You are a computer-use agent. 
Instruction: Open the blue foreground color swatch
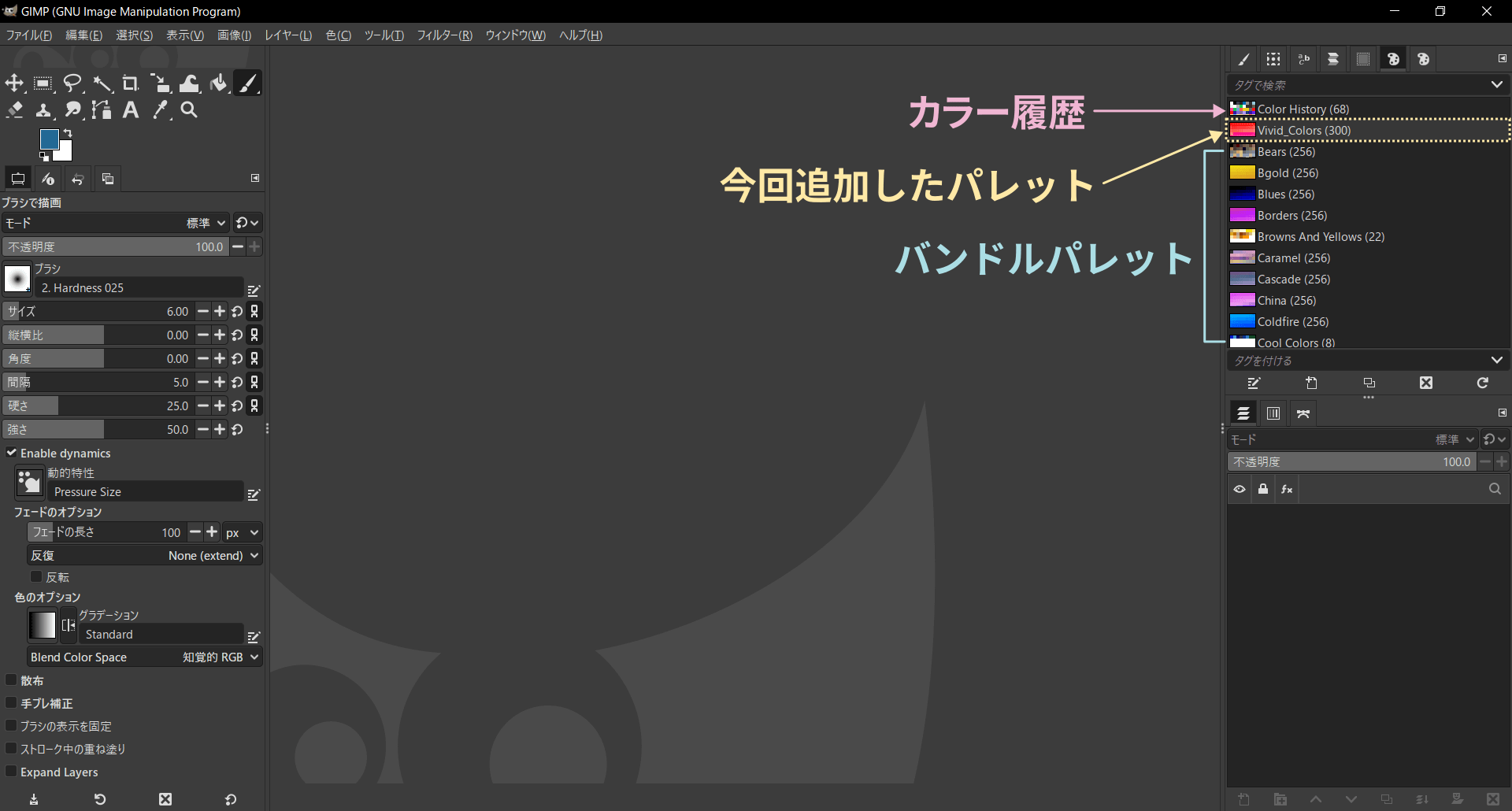[49, 139]
